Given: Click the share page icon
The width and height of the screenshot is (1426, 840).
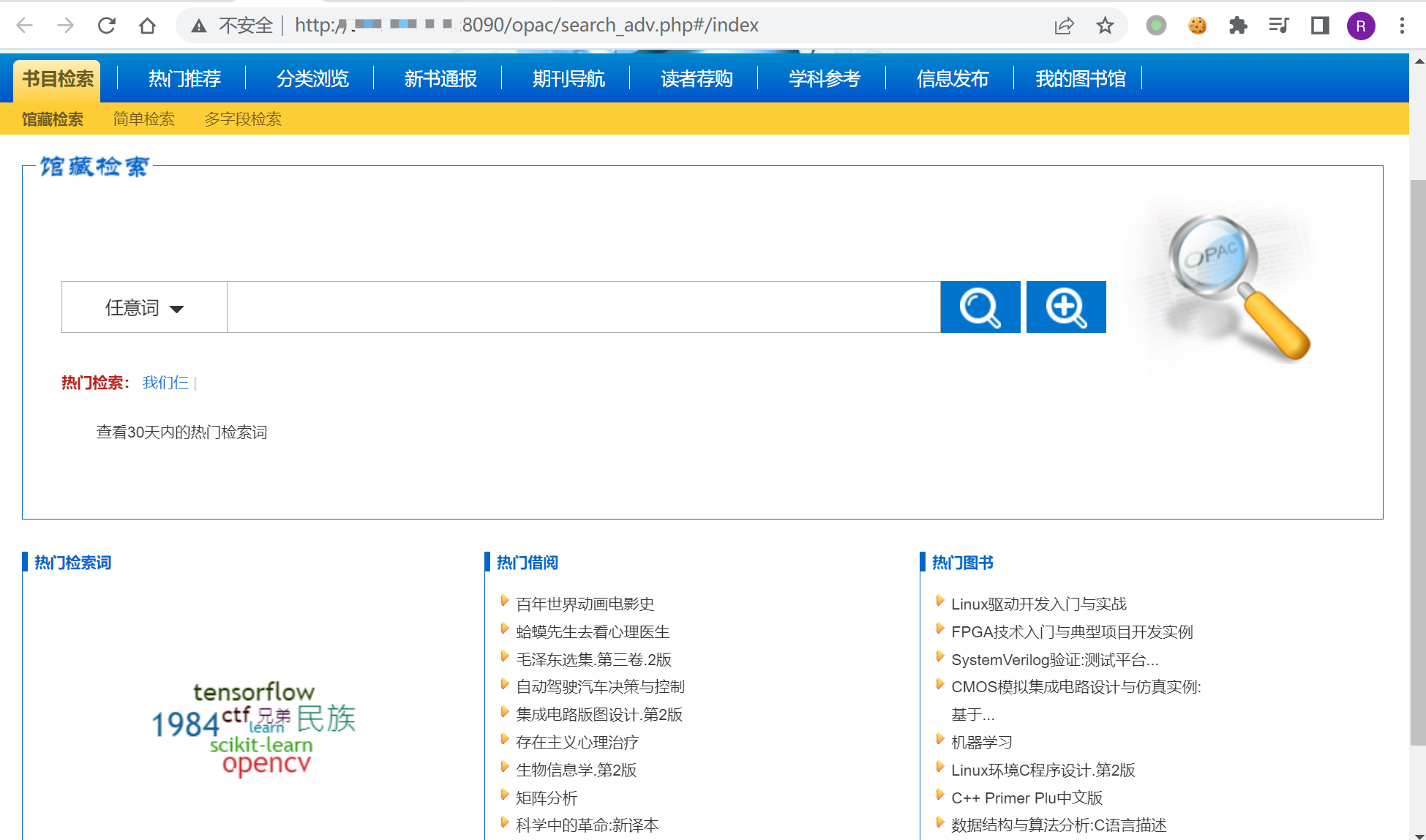Looking at the screenshot, I should pyautogui.click(x=1064, y=26).
